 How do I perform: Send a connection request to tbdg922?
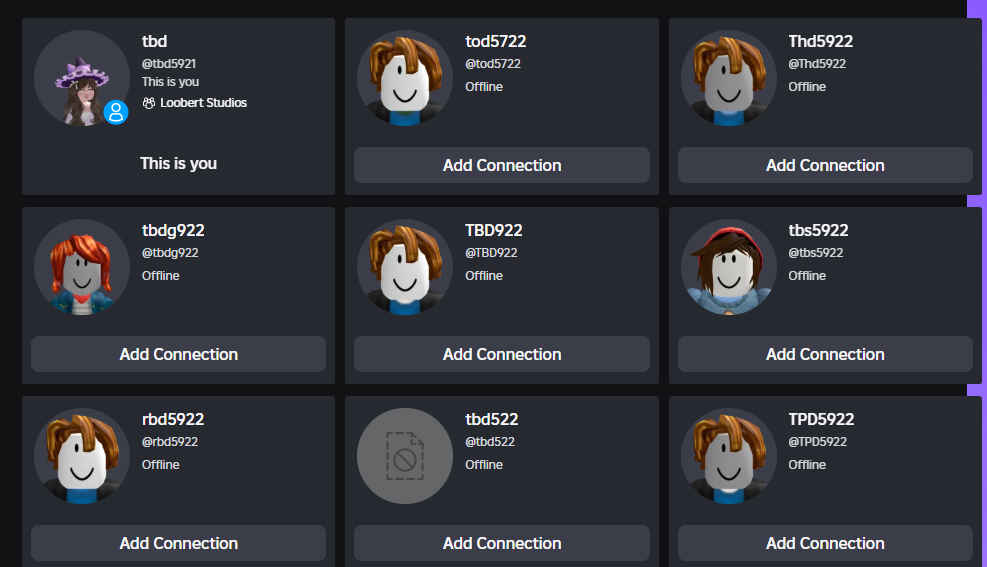coord(178,354)
